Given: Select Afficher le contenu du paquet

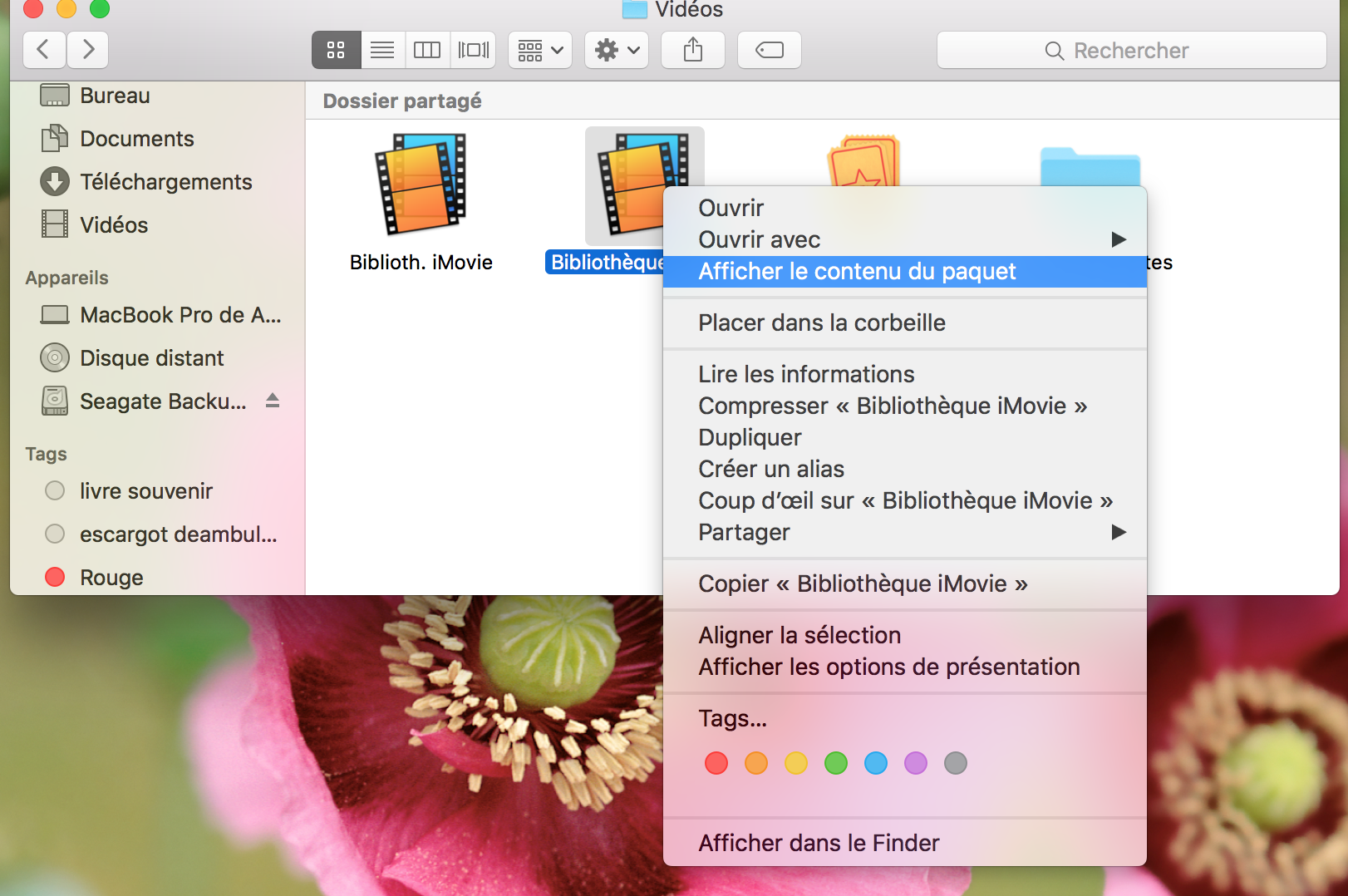Looking at the screenshot, I should 857,272.
